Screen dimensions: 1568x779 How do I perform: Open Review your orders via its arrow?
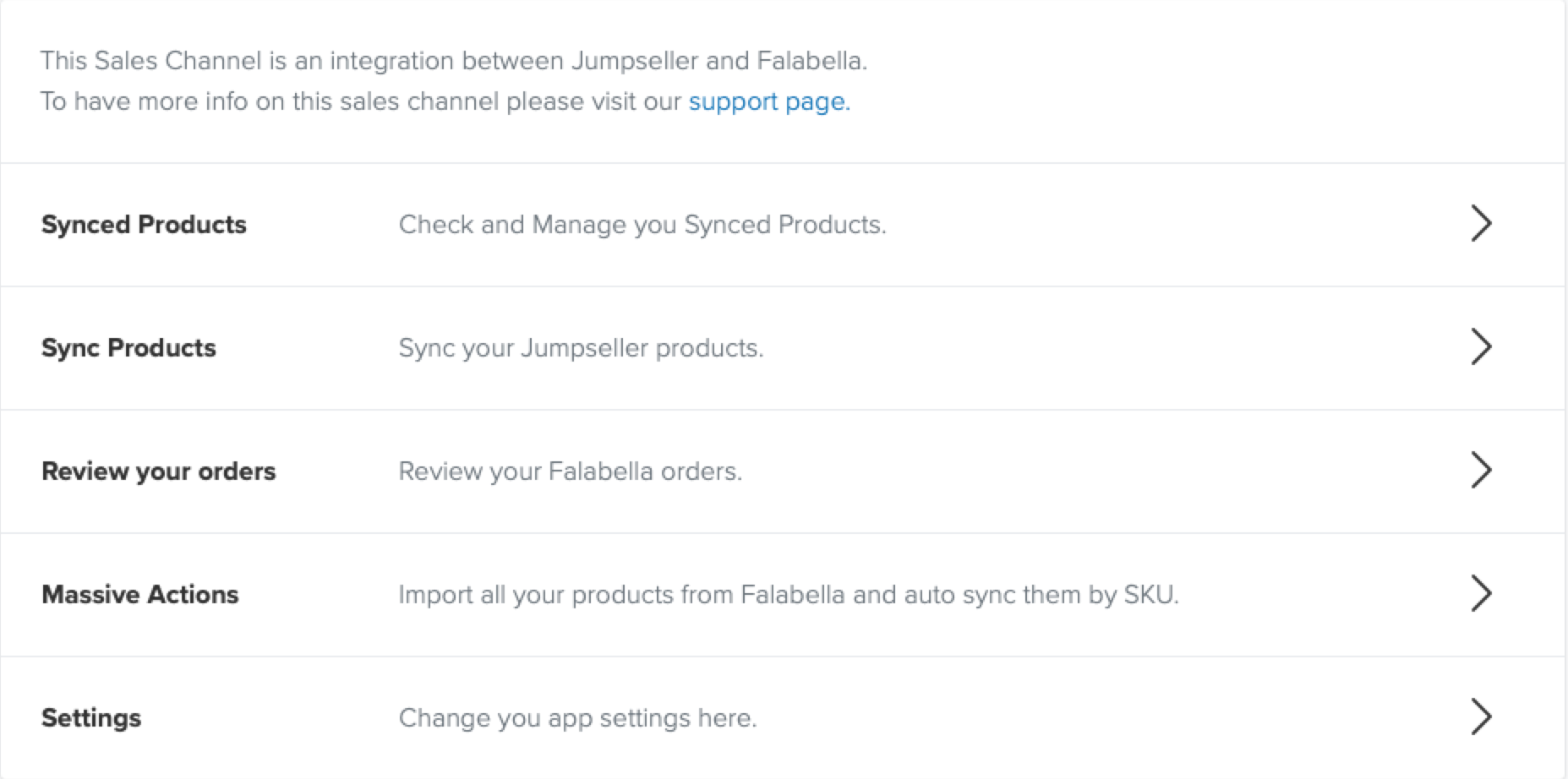1480,471
